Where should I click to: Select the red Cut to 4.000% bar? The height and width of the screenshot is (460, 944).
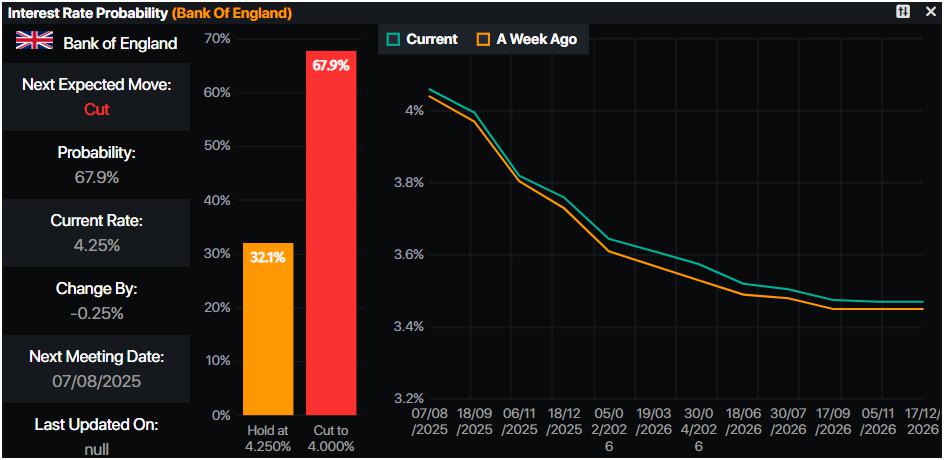[x=331, y=233]
